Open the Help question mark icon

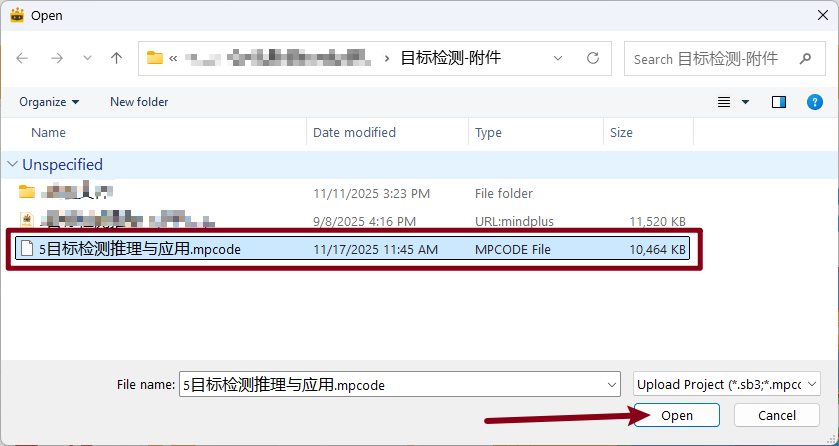click(x=814, y=102)
